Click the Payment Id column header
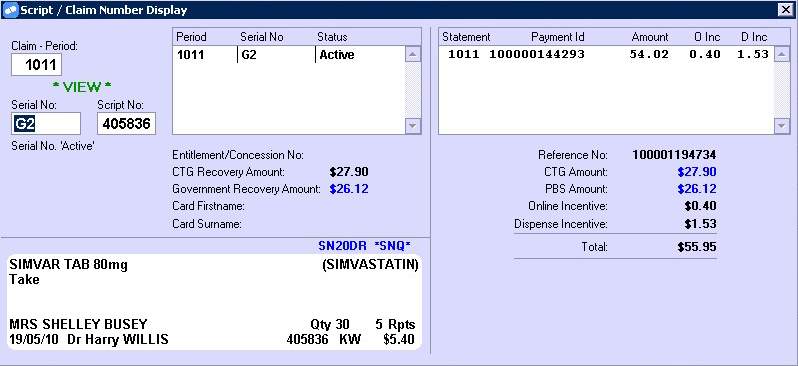The image size is (798, 366). pos(558,37)
